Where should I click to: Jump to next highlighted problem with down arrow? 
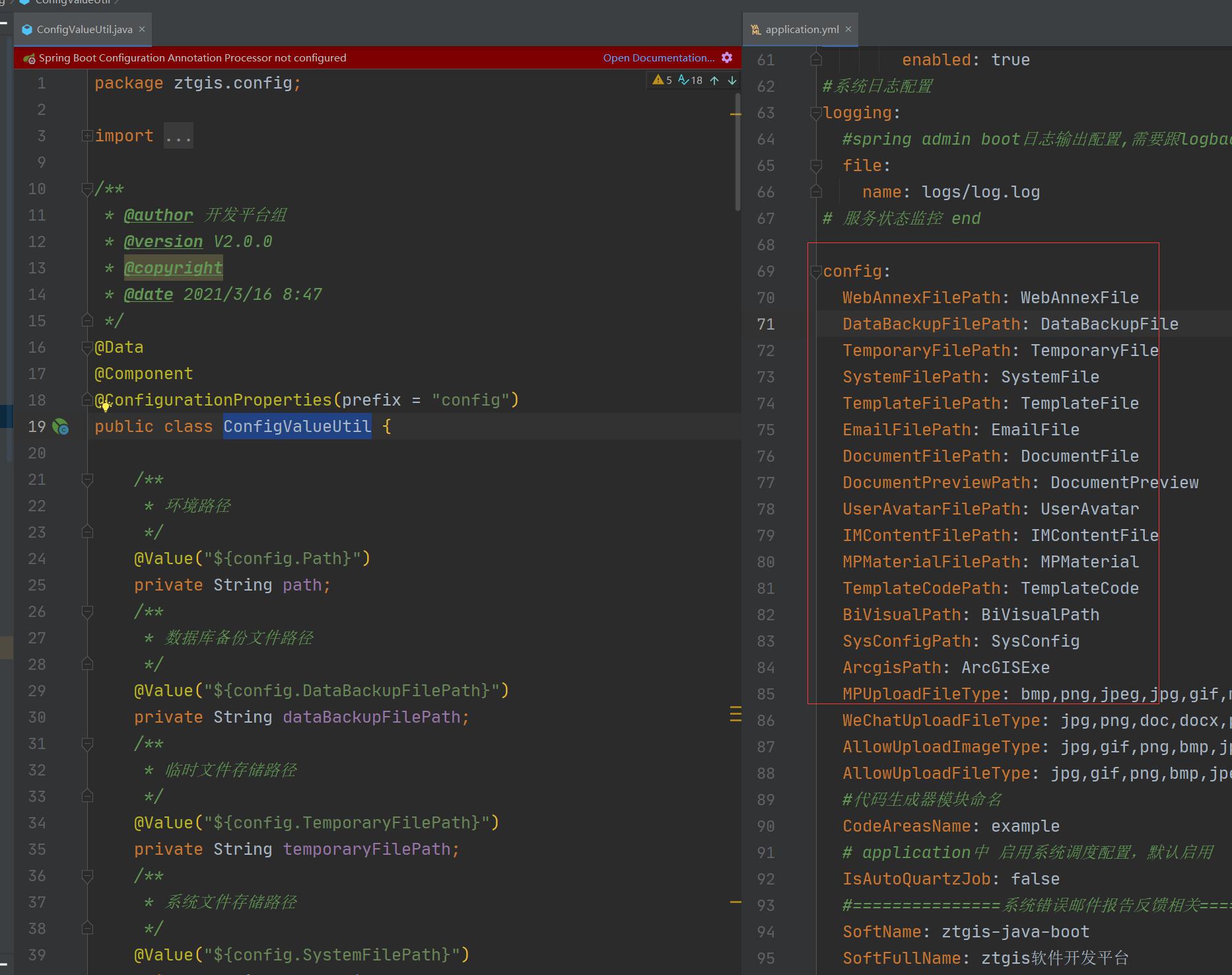732,80
